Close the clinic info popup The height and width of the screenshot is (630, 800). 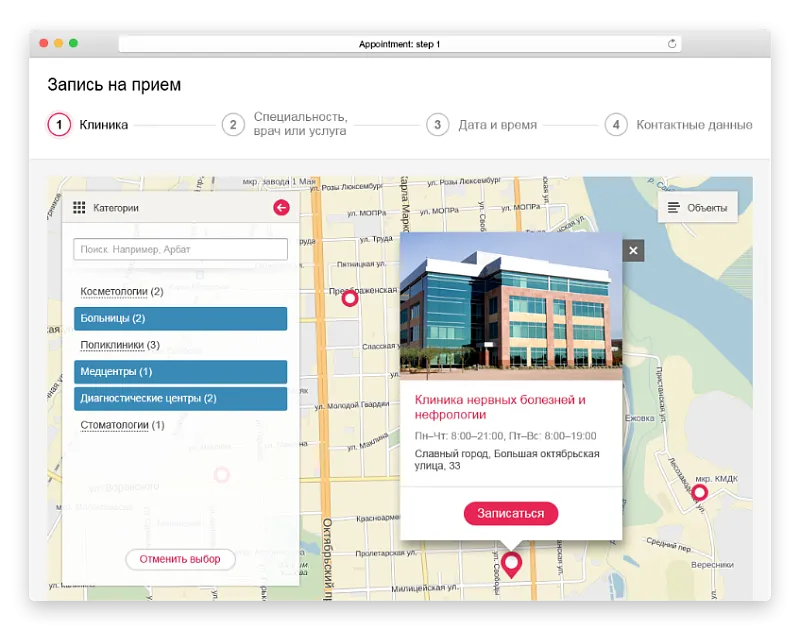[x=633, y=250]
